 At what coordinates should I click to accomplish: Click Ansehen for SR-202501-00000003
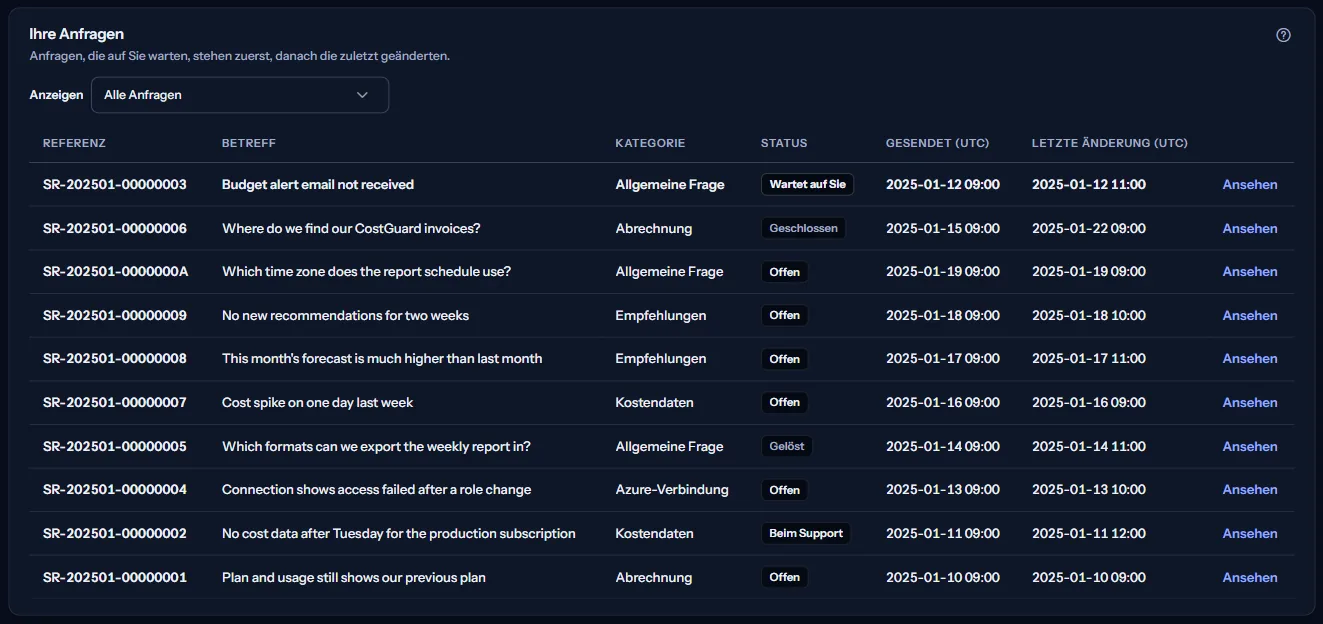point(1250,185)
